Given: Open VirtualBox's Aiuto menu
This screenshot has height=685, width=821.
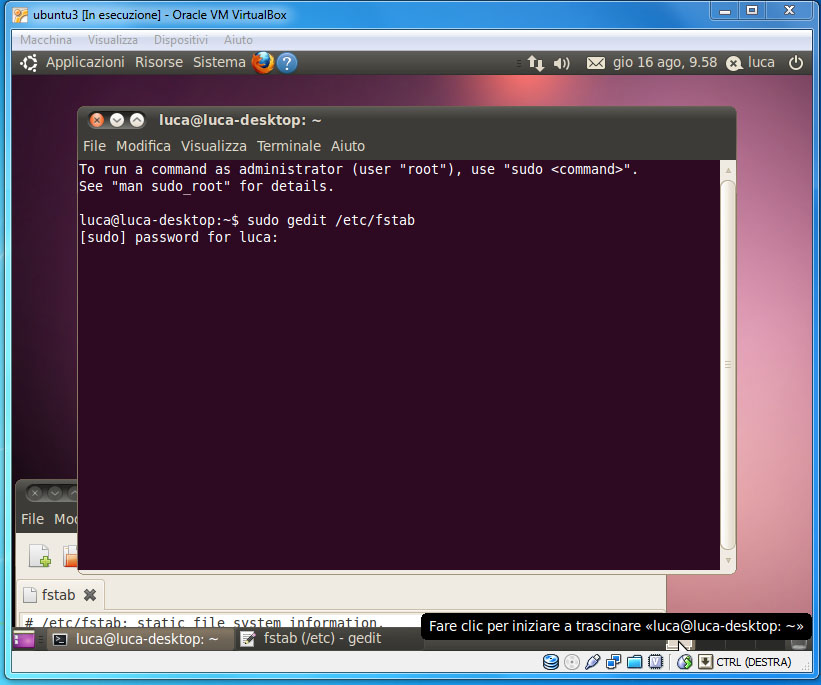Looking at the screenshot, I should click(238, 40).
